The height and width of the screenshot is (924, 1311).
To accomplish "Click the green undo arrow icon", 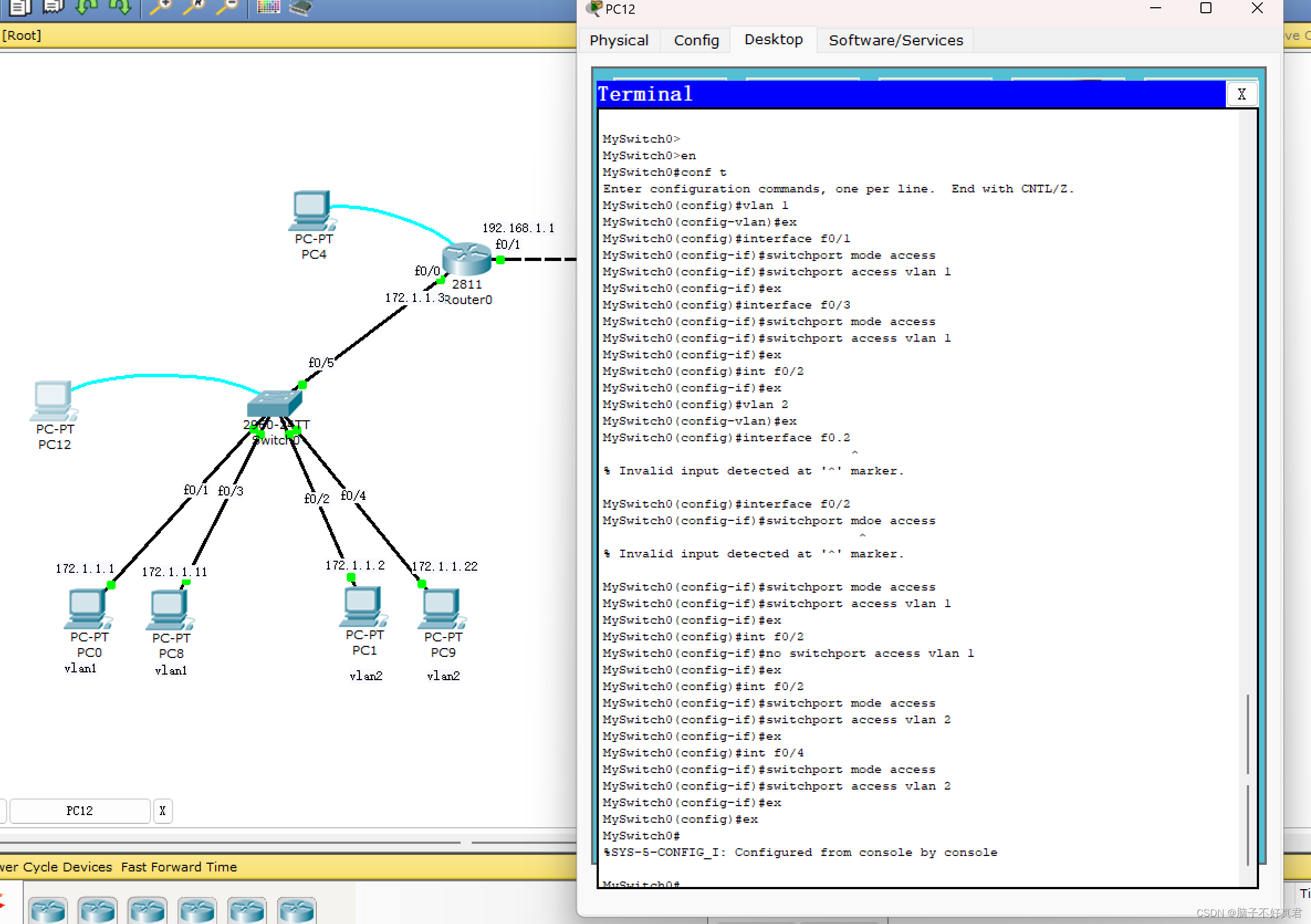I will (86, 7).
